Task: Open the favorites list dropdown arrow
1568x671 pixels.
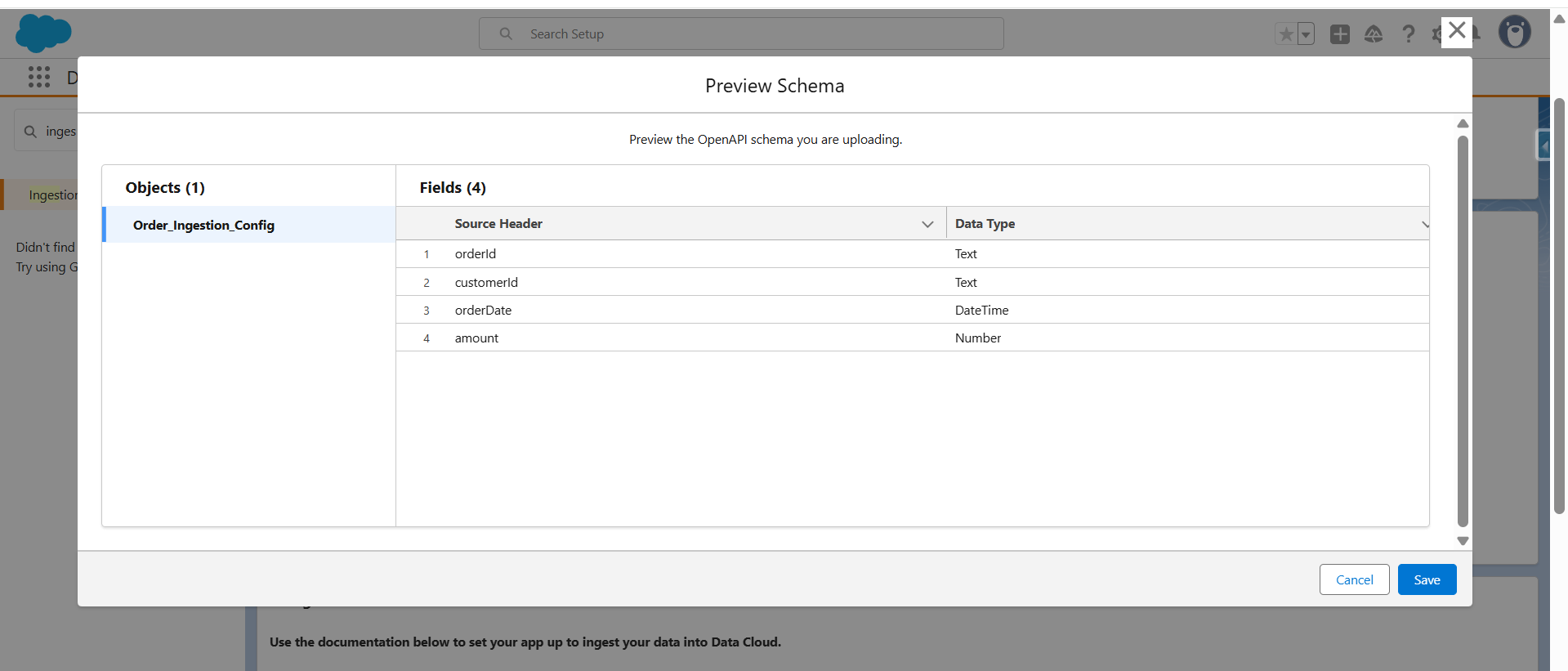Action: point(1306,34)
